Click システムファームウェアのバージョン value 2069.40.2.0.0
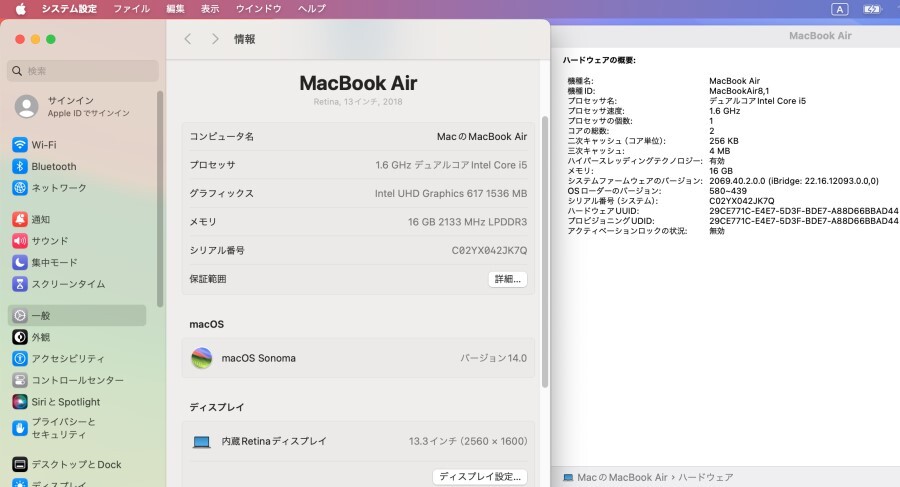This screenshot has height=487, width=900. pos(793,181)
